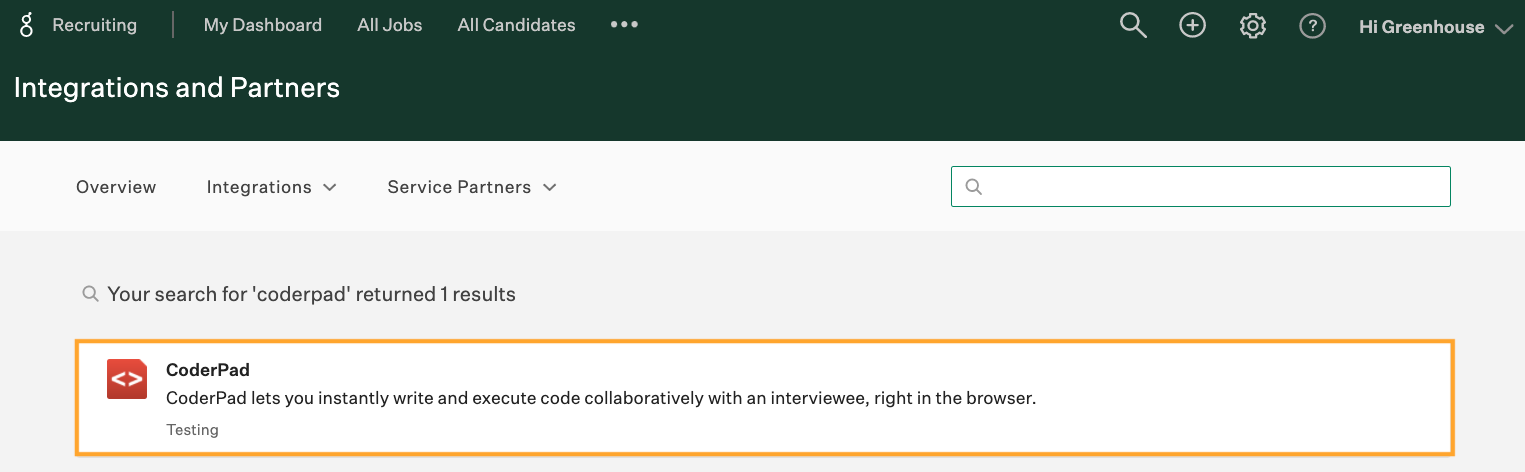Click the plus add icon
This screenshot has height=472, width=1525.
click(x=1192, y=26)
